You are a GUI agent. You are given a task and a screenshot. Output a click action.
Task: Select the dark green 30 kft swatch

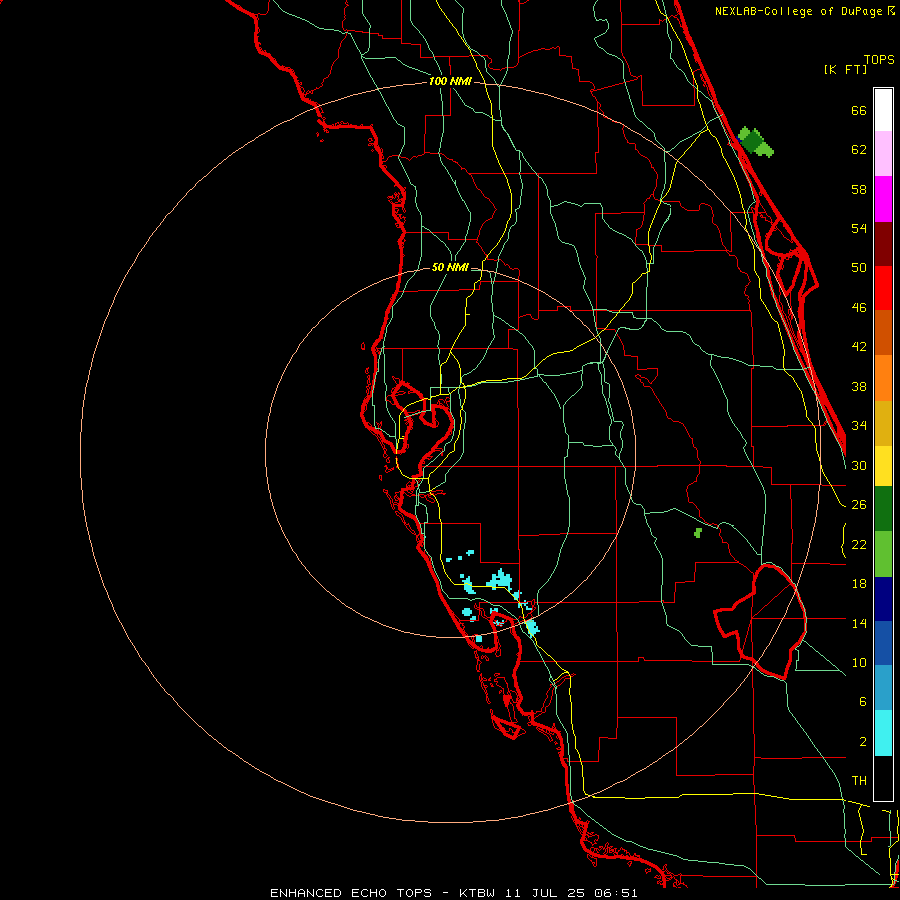[x=883, y=509]
